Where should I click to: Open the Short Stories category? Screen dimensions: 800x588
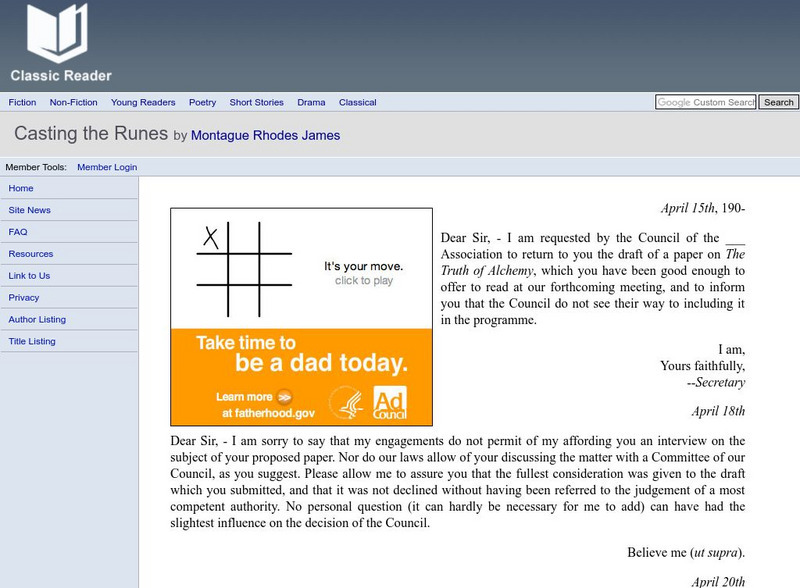pyautogui.click(x=256, y=102)
